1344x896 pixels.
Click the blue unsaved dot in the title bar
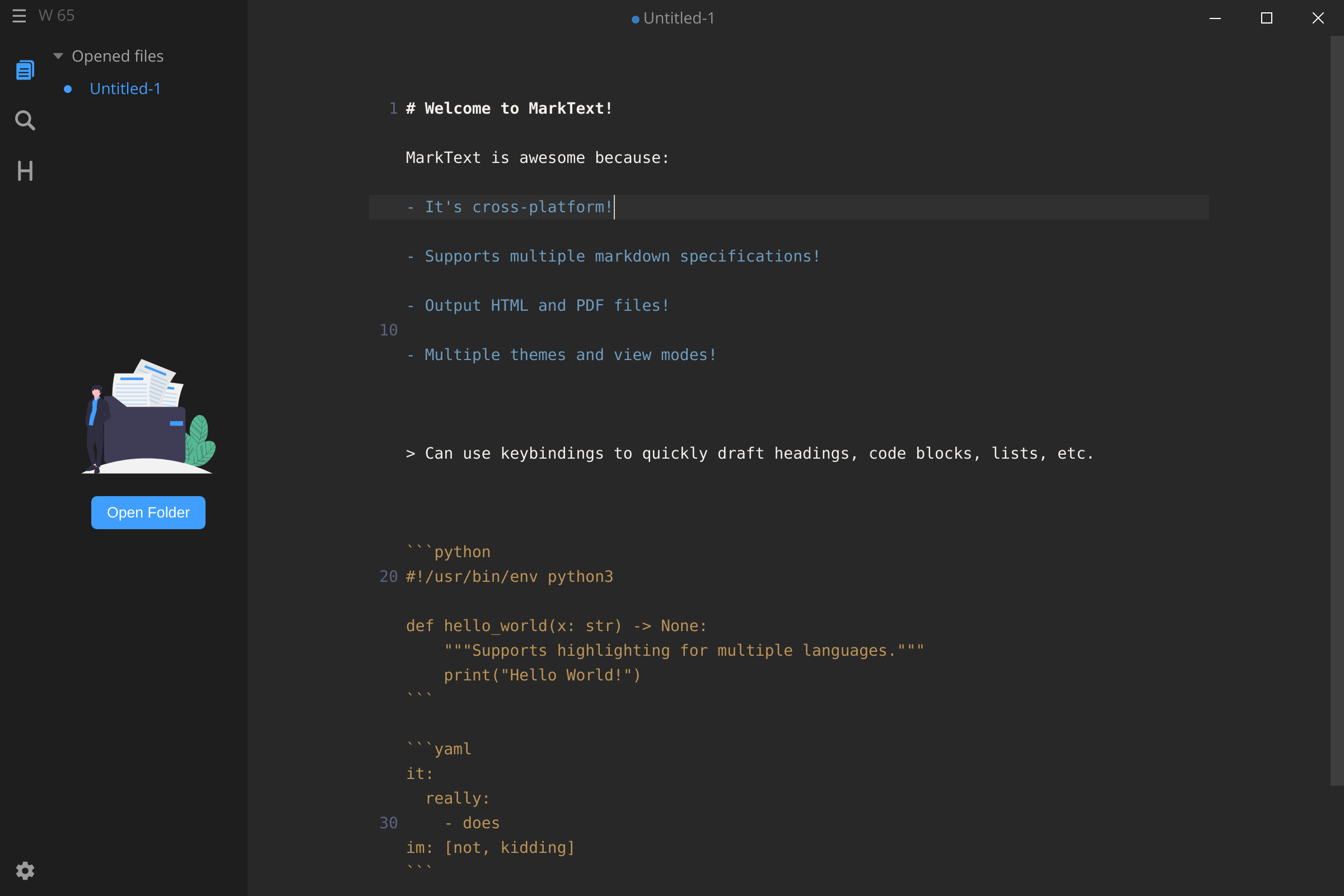point(636,19)
